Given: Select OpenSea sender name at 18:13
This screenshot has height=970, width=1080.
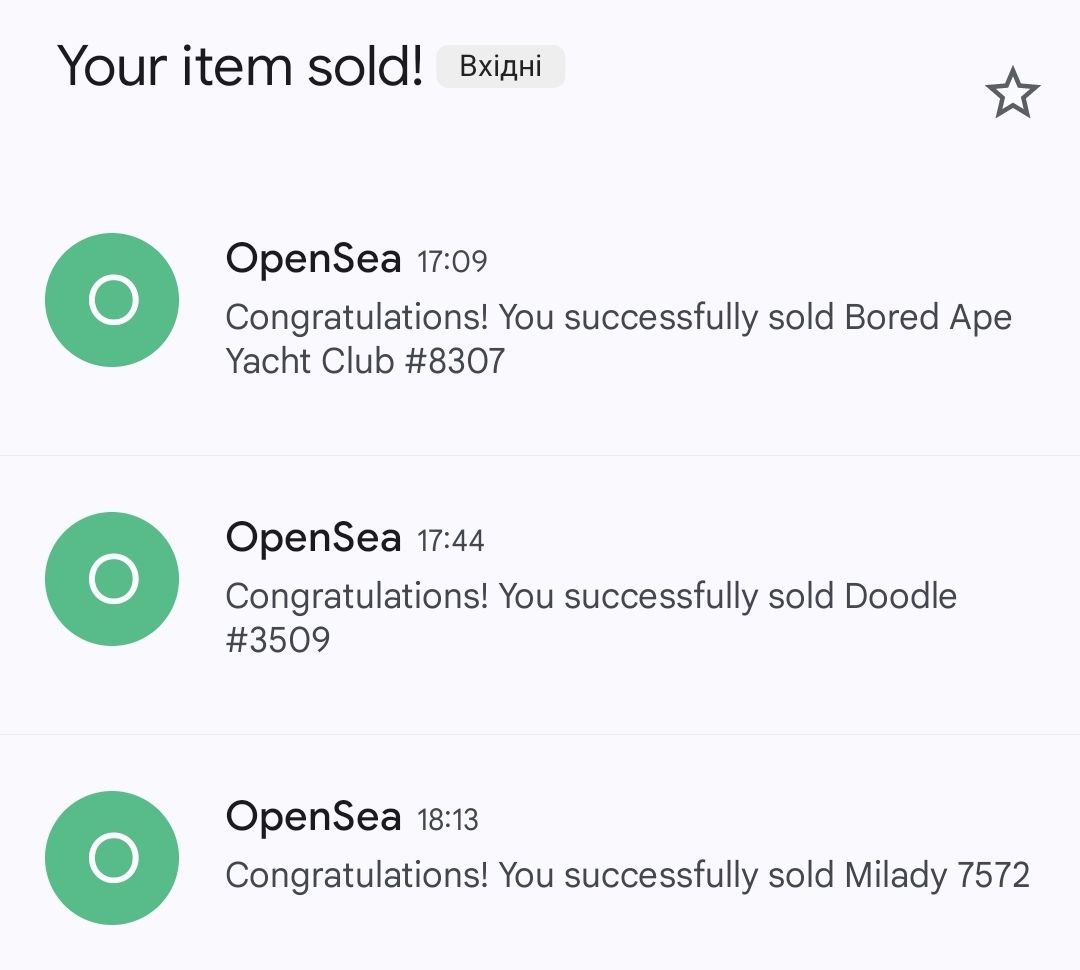Looking at the screenshot, I should coord(313,817).
